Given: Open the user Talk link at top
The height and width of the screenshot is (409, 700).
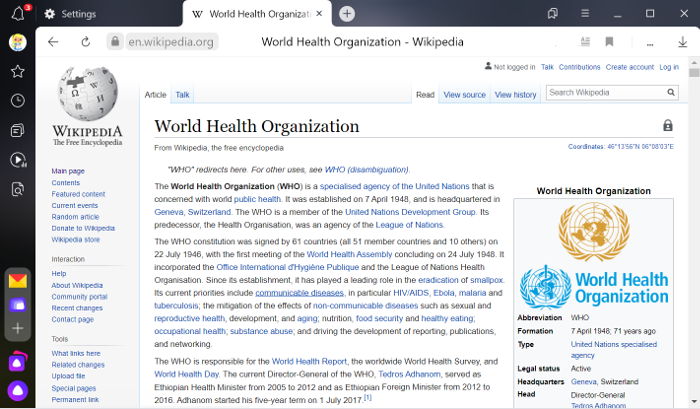Looking at the screenshot, I should pyautogui.click(x=547, y=67).
